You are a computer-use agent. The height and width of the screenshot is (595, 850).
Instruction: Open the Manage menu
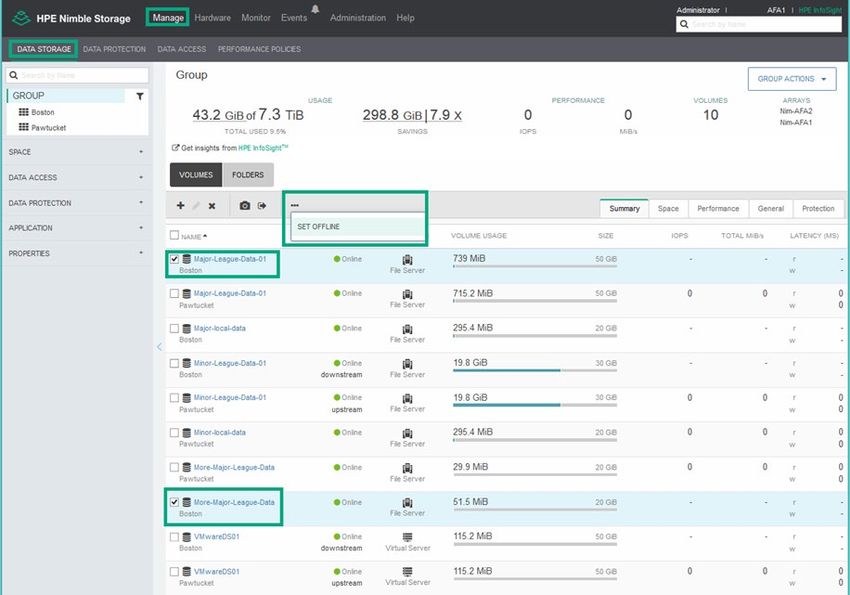(x=168, y=18)
